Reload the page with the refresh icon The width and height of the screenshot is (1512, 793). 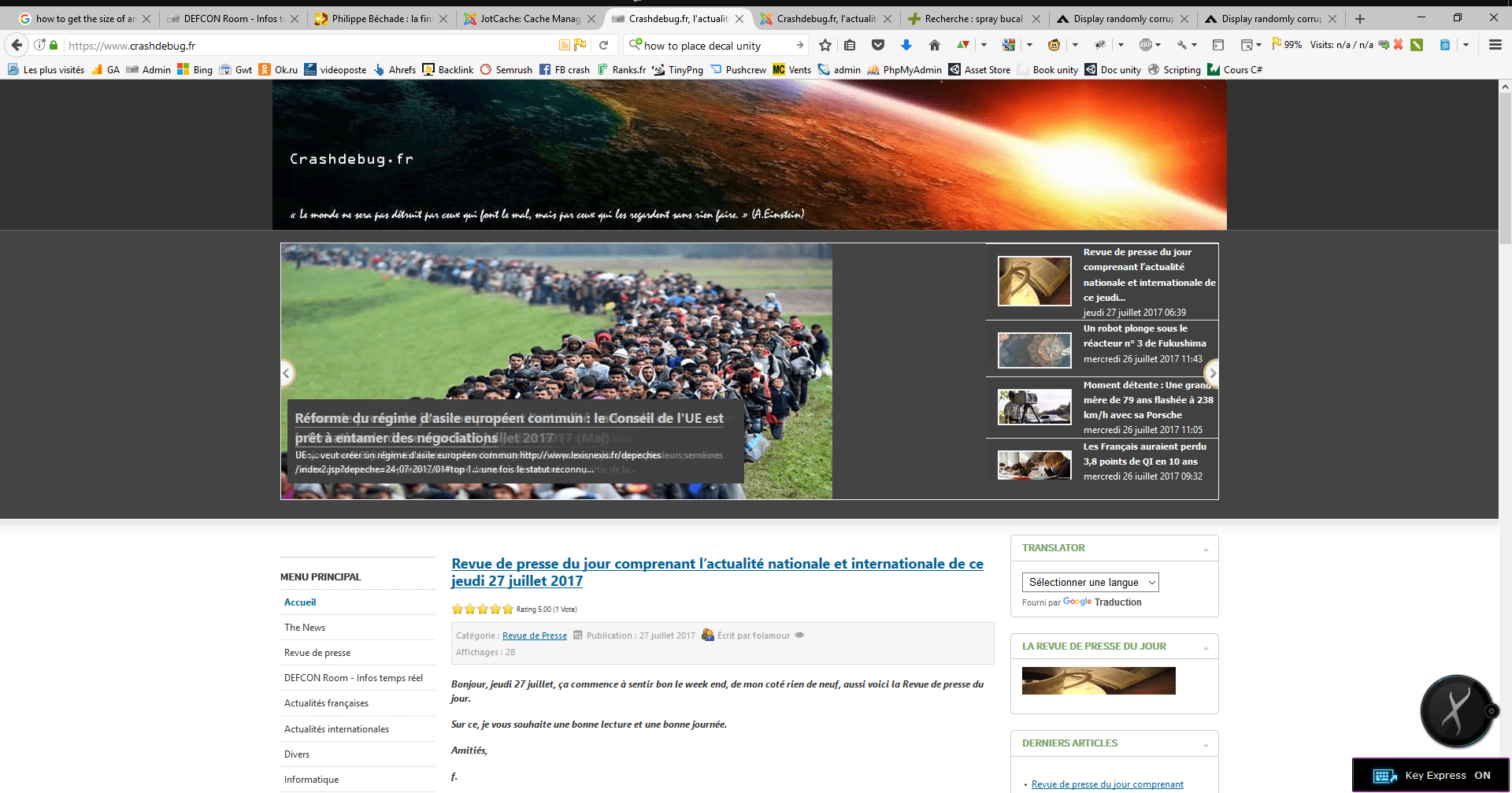point(603,45)
